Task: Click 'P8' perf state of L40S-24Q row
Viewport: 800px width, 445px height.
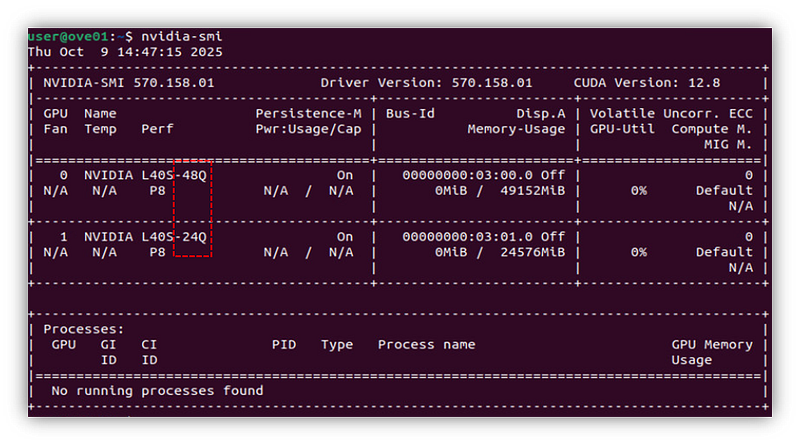Action: click(158, 252)
